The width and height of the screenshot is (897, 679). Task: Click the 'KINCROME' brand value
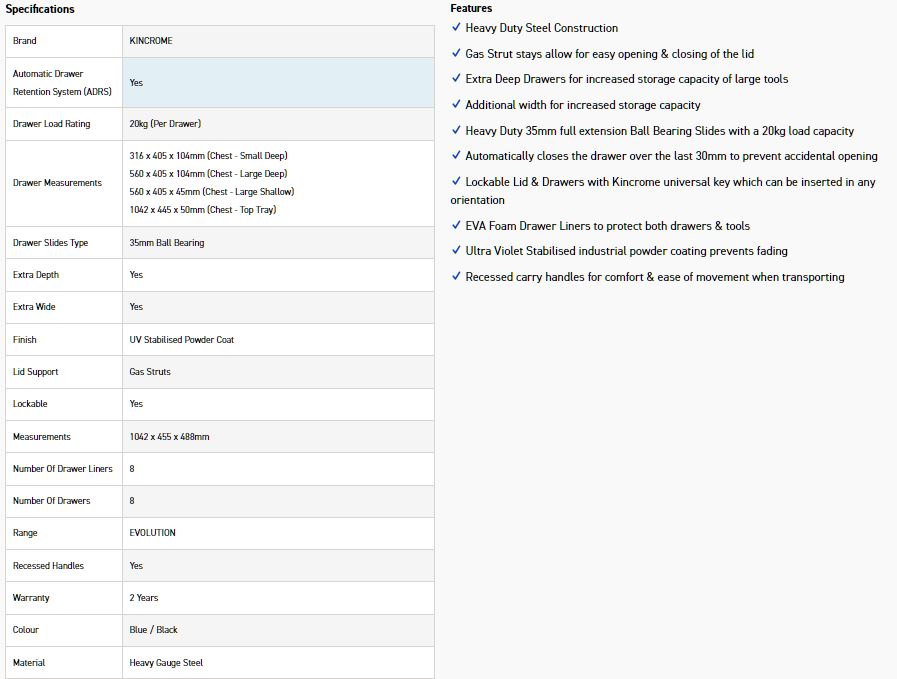coord(151,41)
